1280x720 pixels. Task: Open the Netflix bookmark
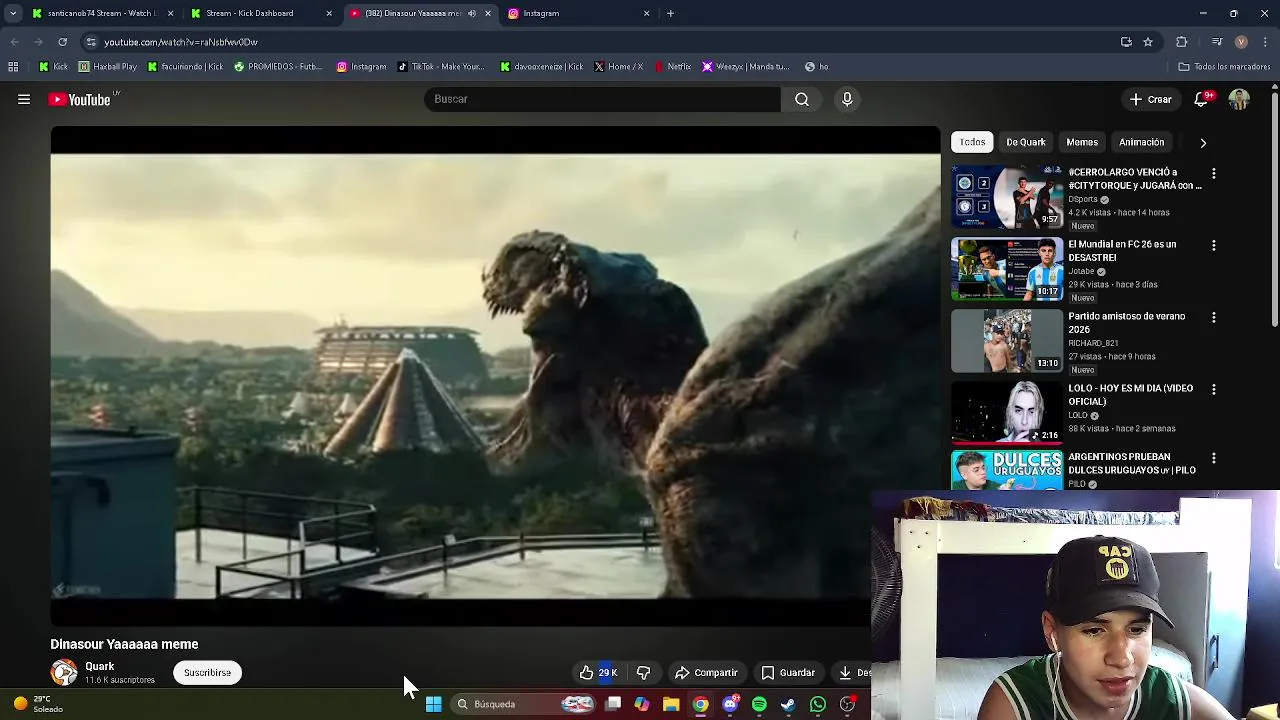coord(672,67)
